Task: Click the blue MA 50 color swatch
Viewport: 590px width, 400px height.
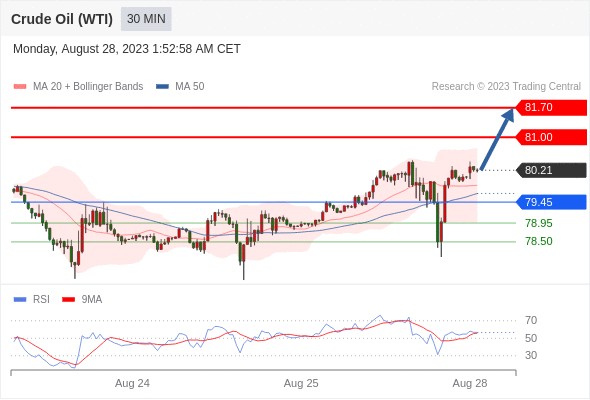Action: pos(163,87)
